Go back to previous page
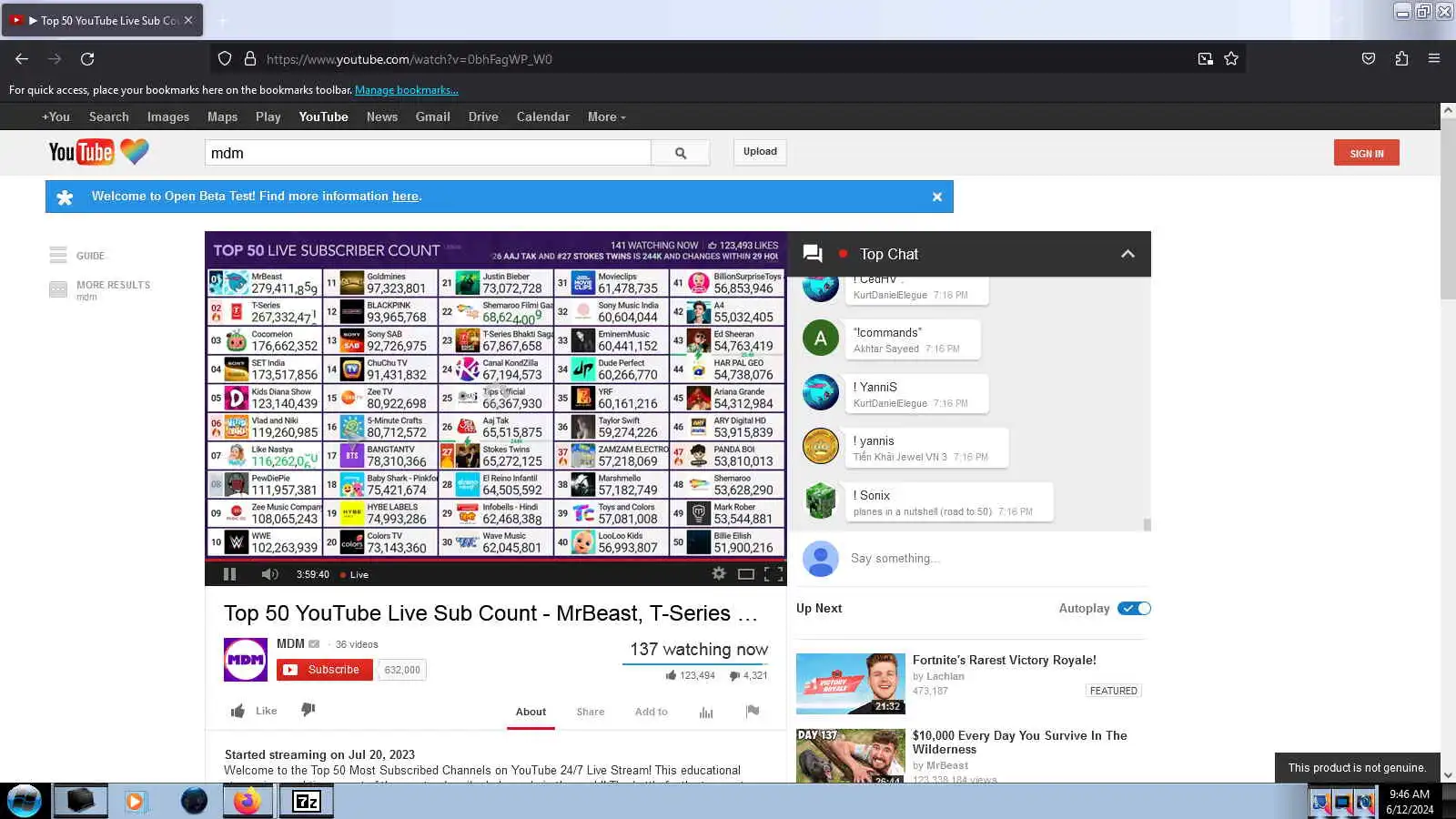1456x819 pixels. pyautogui.click(x=22, y=59)
